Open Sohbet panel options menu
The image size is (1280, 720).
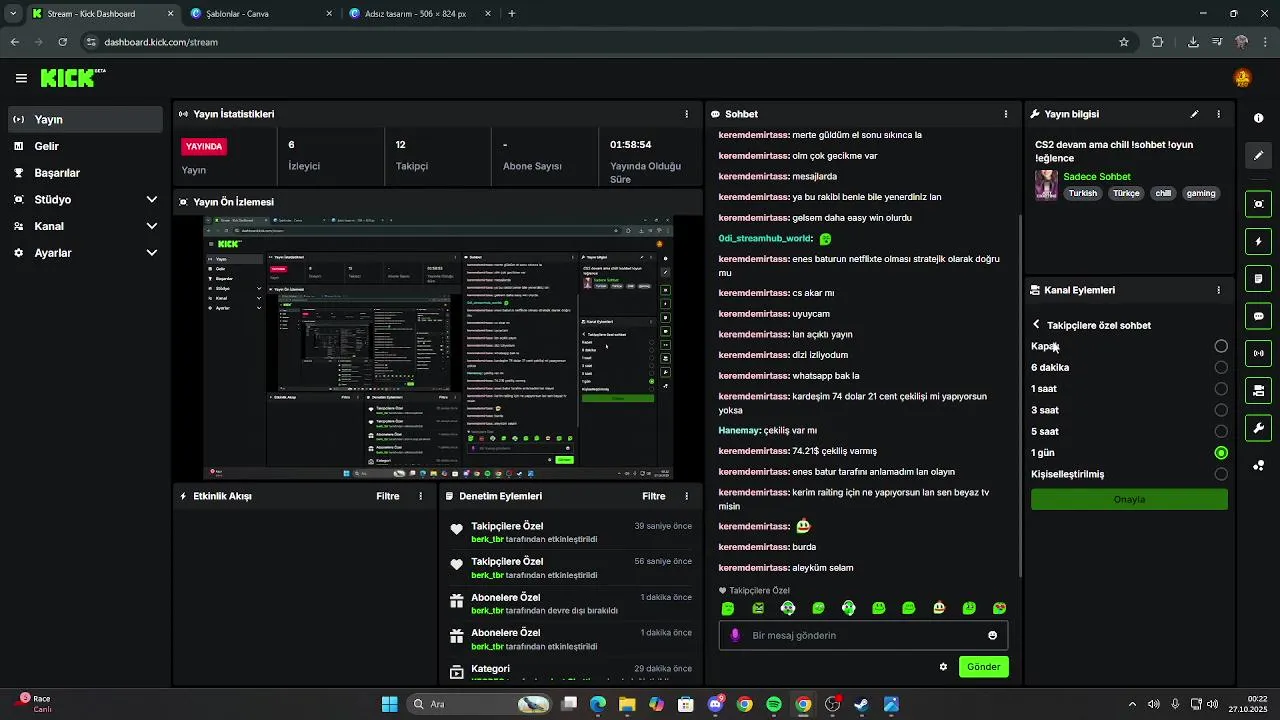[x=1006, y=114]
